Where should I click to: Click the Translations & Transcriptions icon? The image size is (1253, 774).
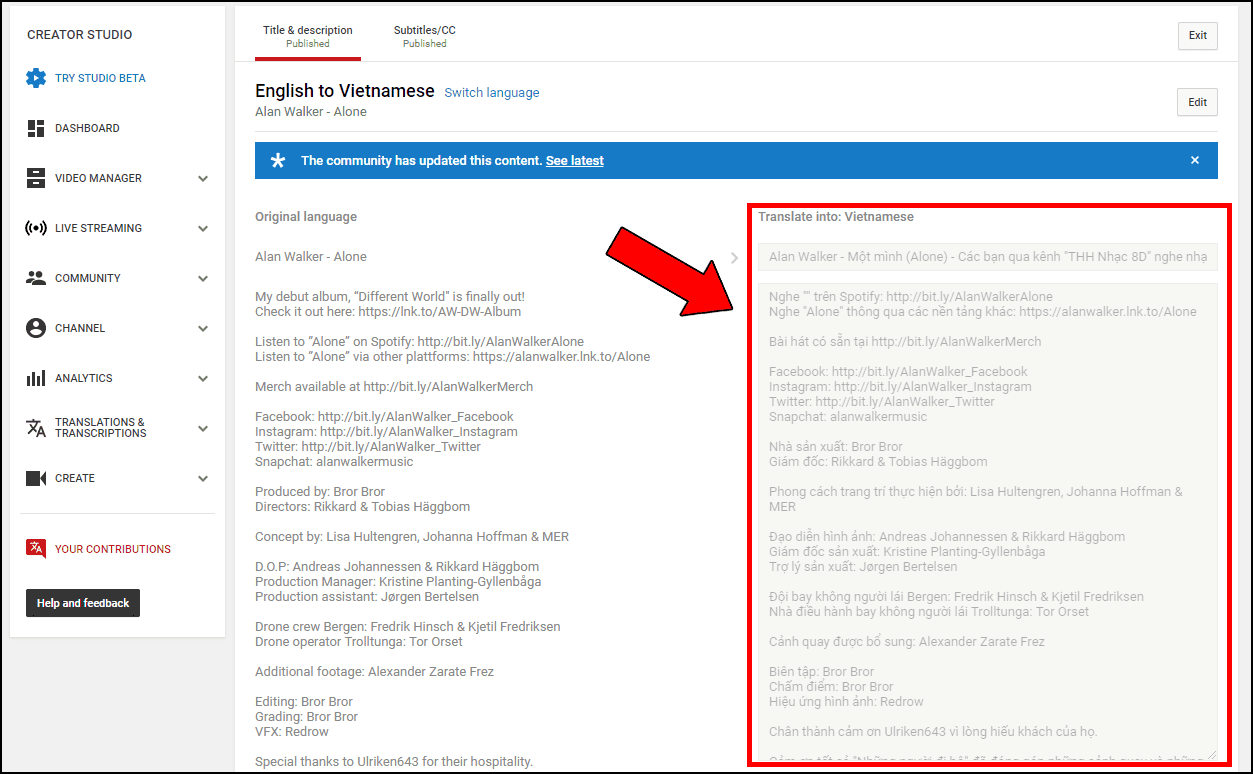36,428
